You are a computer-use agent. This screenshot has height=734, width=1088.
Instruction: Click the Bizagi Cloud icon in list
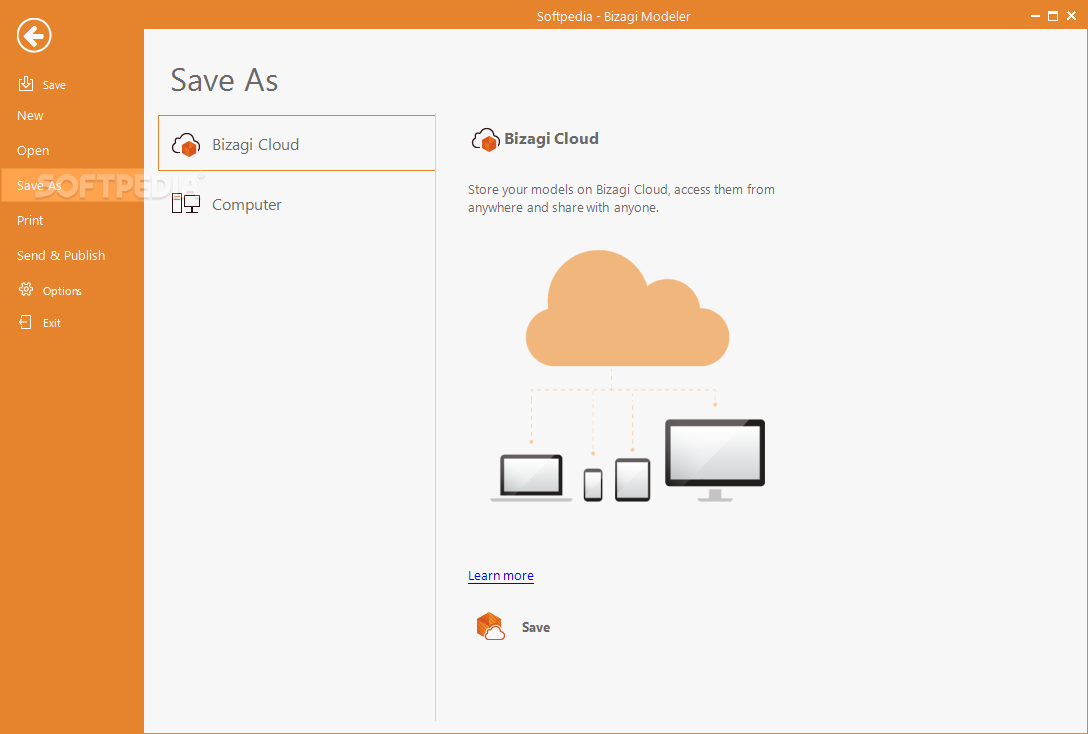click(186, 144)
